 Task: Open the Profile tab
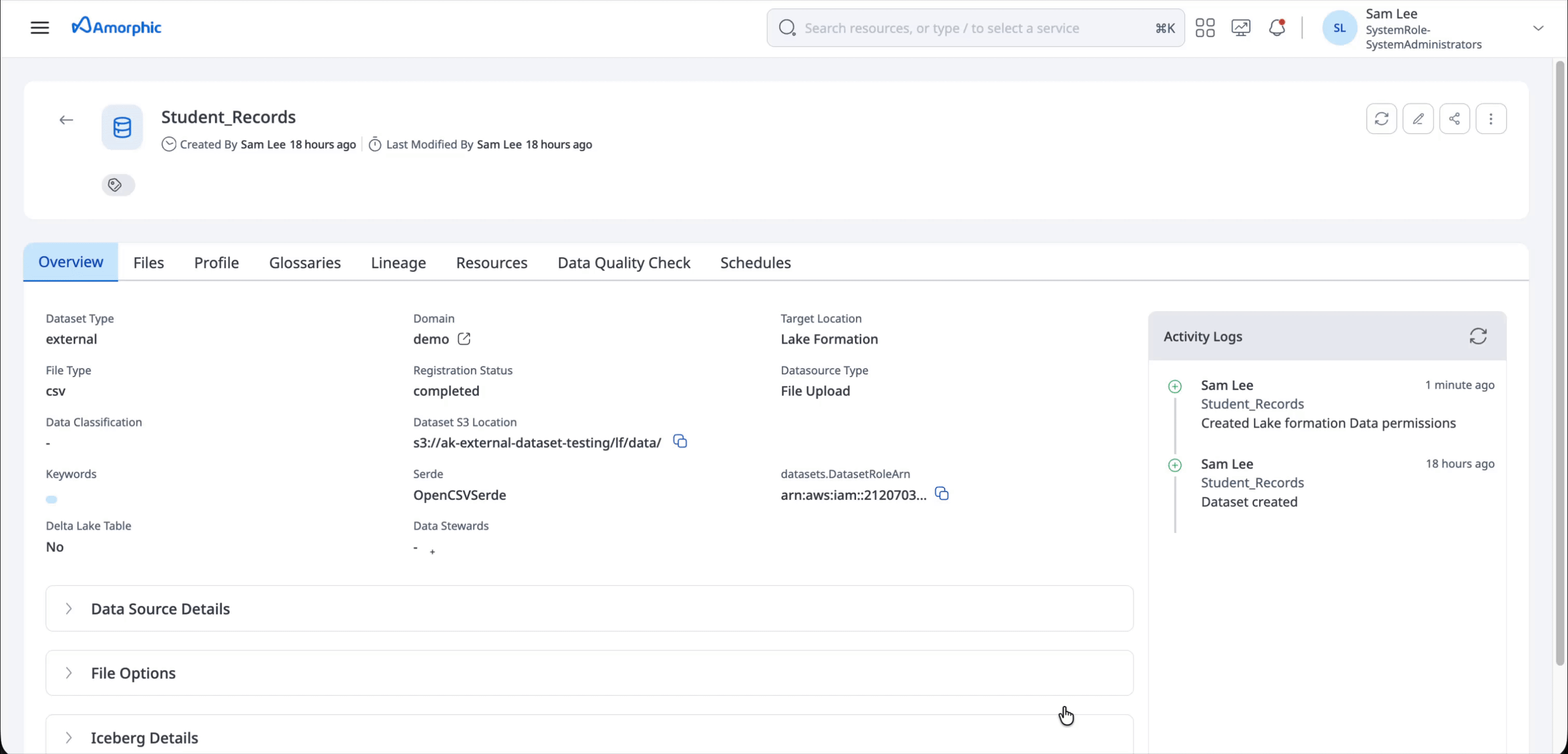coord(216,263)
